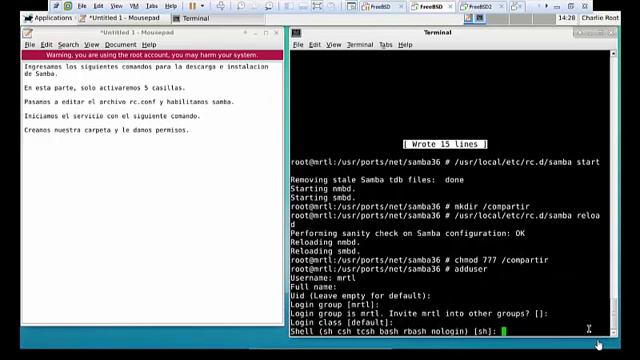Click text line 'Creamos nuestra carpeta y le damos permisos.'
This screenshot has width=640, height=360.
(107, 130)
